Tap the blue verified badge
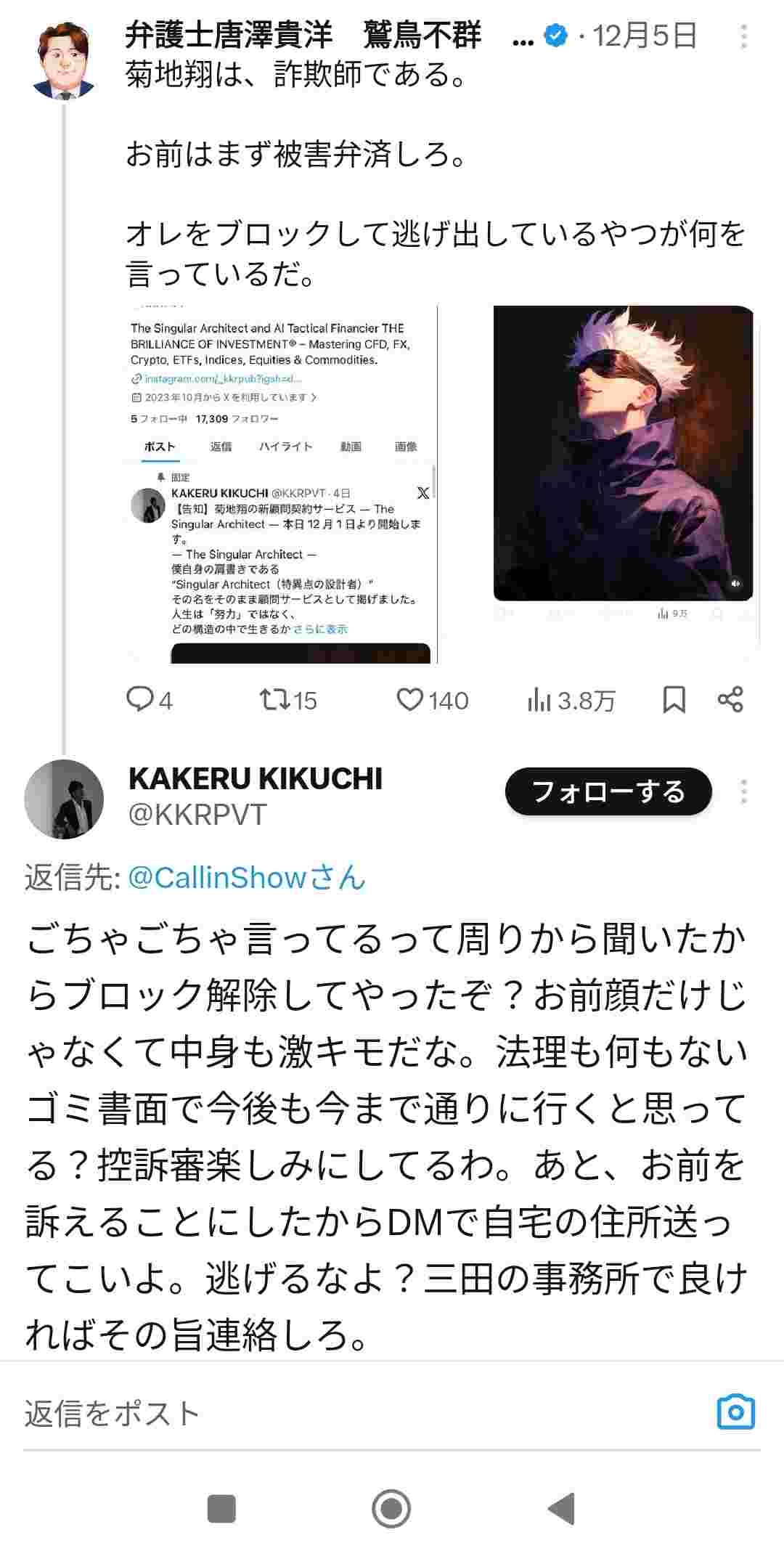Screen dimensions: 784x1556 (556, 35)
